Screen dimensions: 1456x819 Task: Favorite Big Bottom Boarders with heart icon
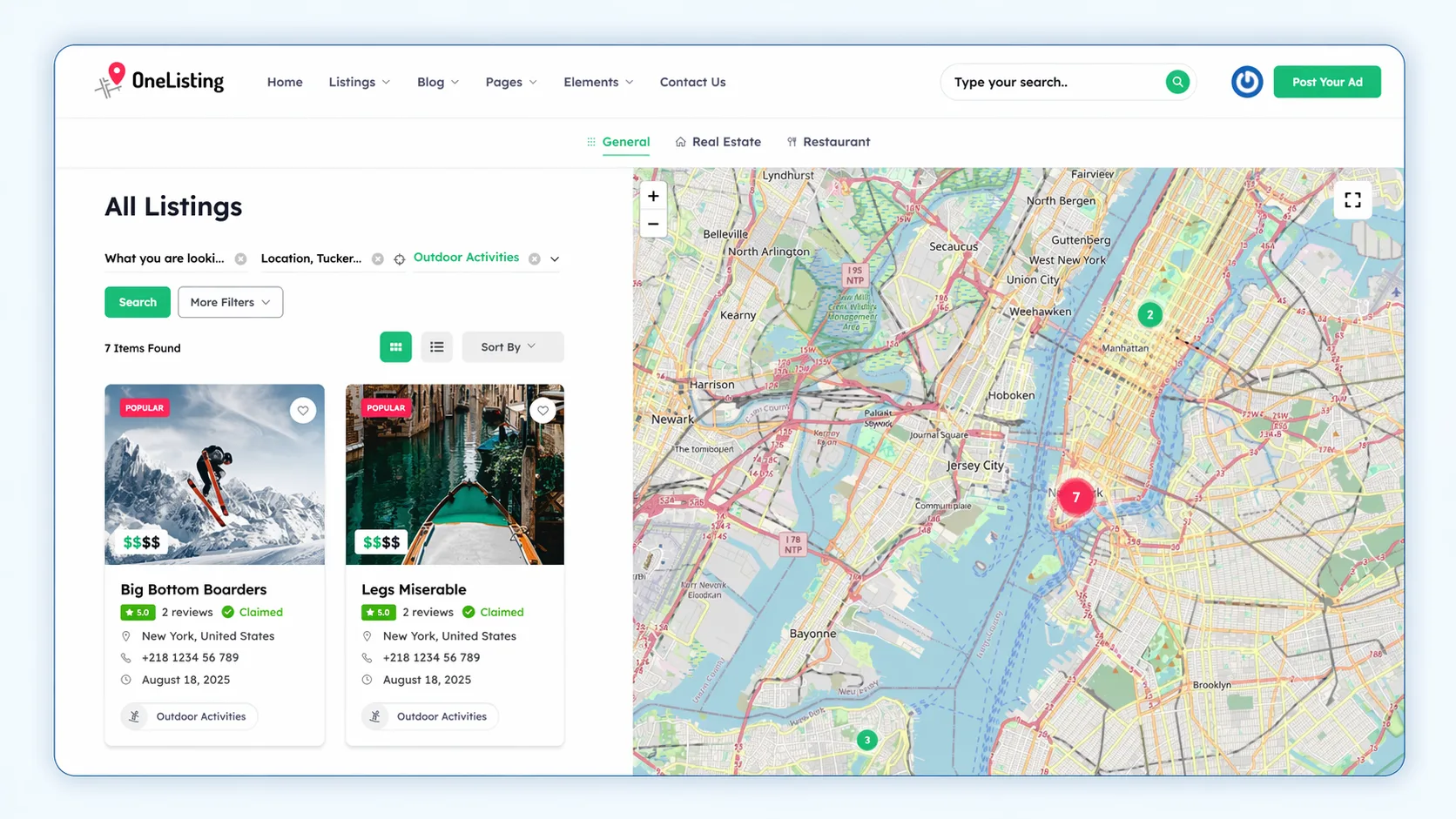coord(303,411)
